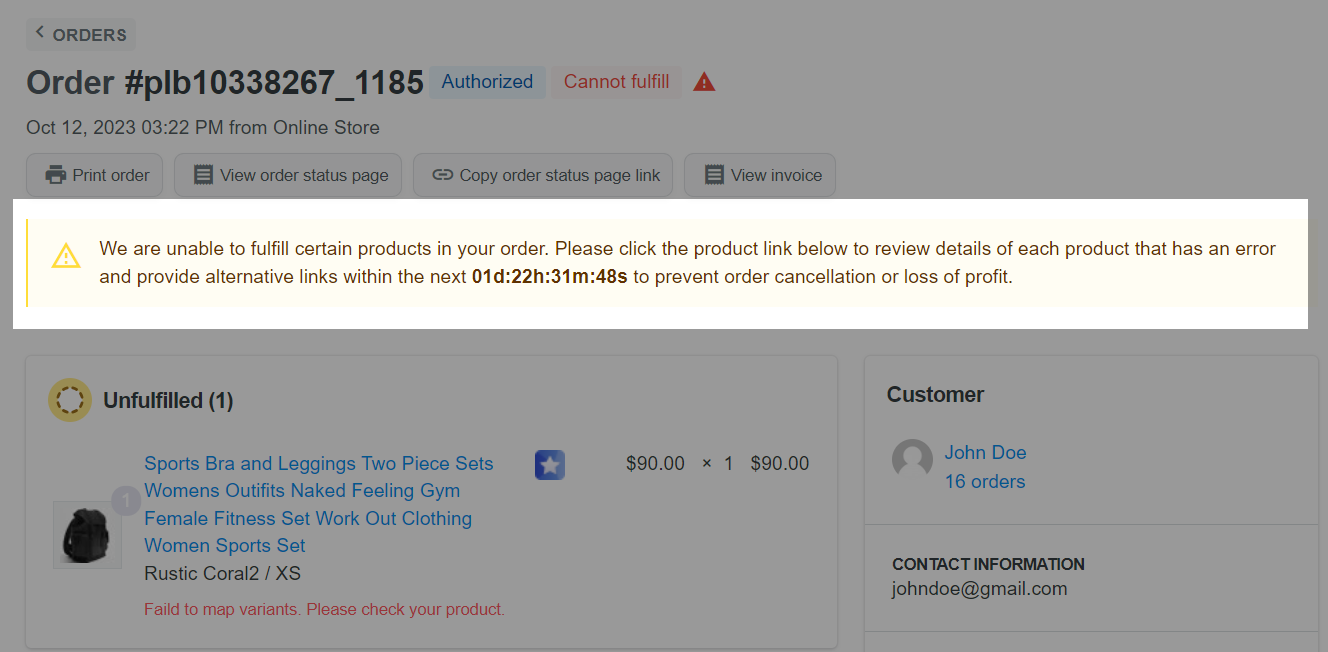Click the Unfulfilled dashed circle icon
The width and height of the screenshot is (1328, 652).
tap(70, 400)
